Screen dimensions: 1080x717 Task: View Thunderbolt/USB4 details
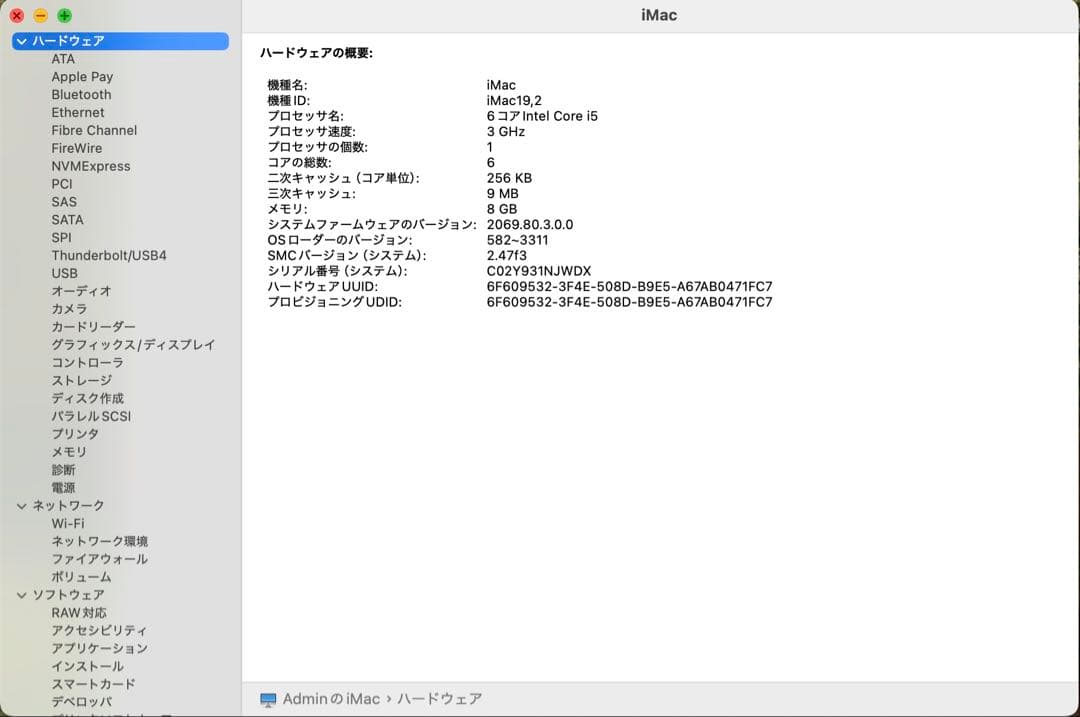[109, 255]
